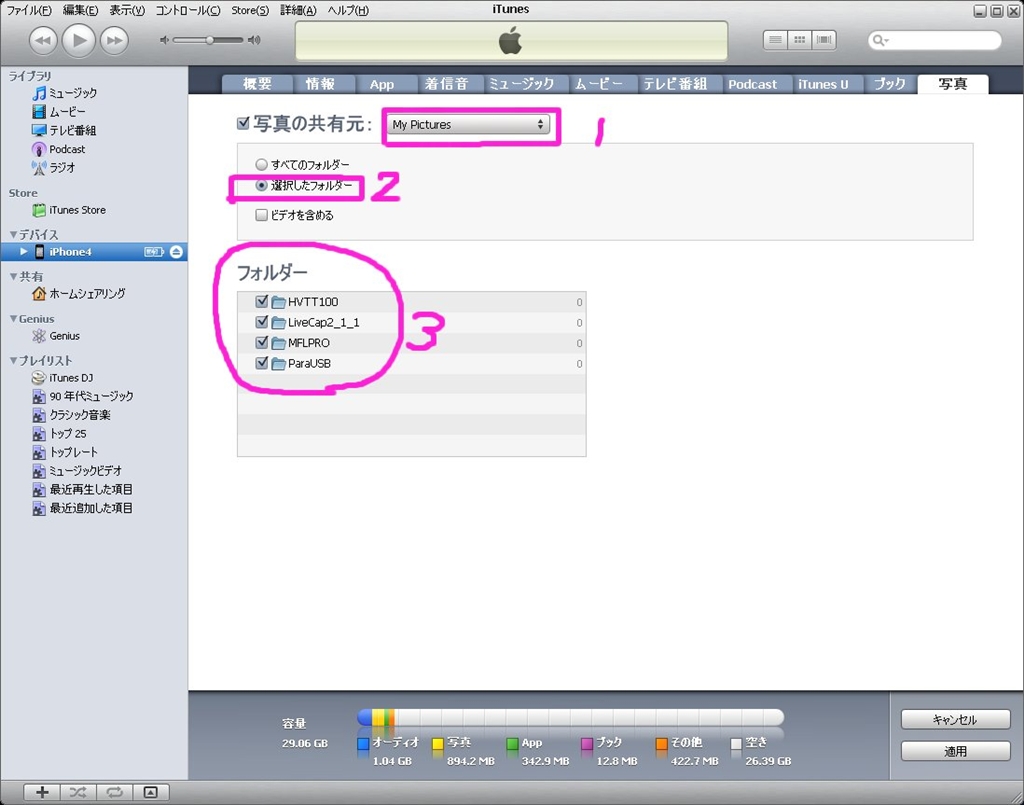Click the rewind previous track button
This screenshot has height=805, width=1024.
point(42,40)
